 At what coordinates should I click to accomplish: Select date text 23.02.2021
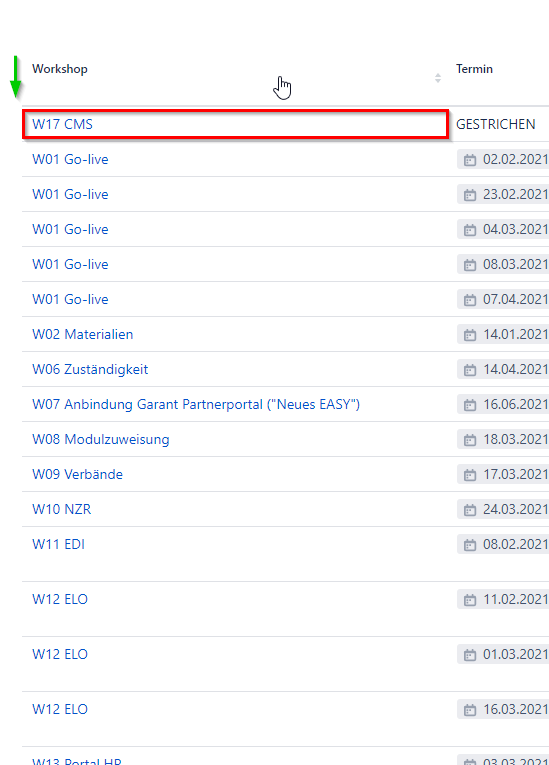point(516,195)
